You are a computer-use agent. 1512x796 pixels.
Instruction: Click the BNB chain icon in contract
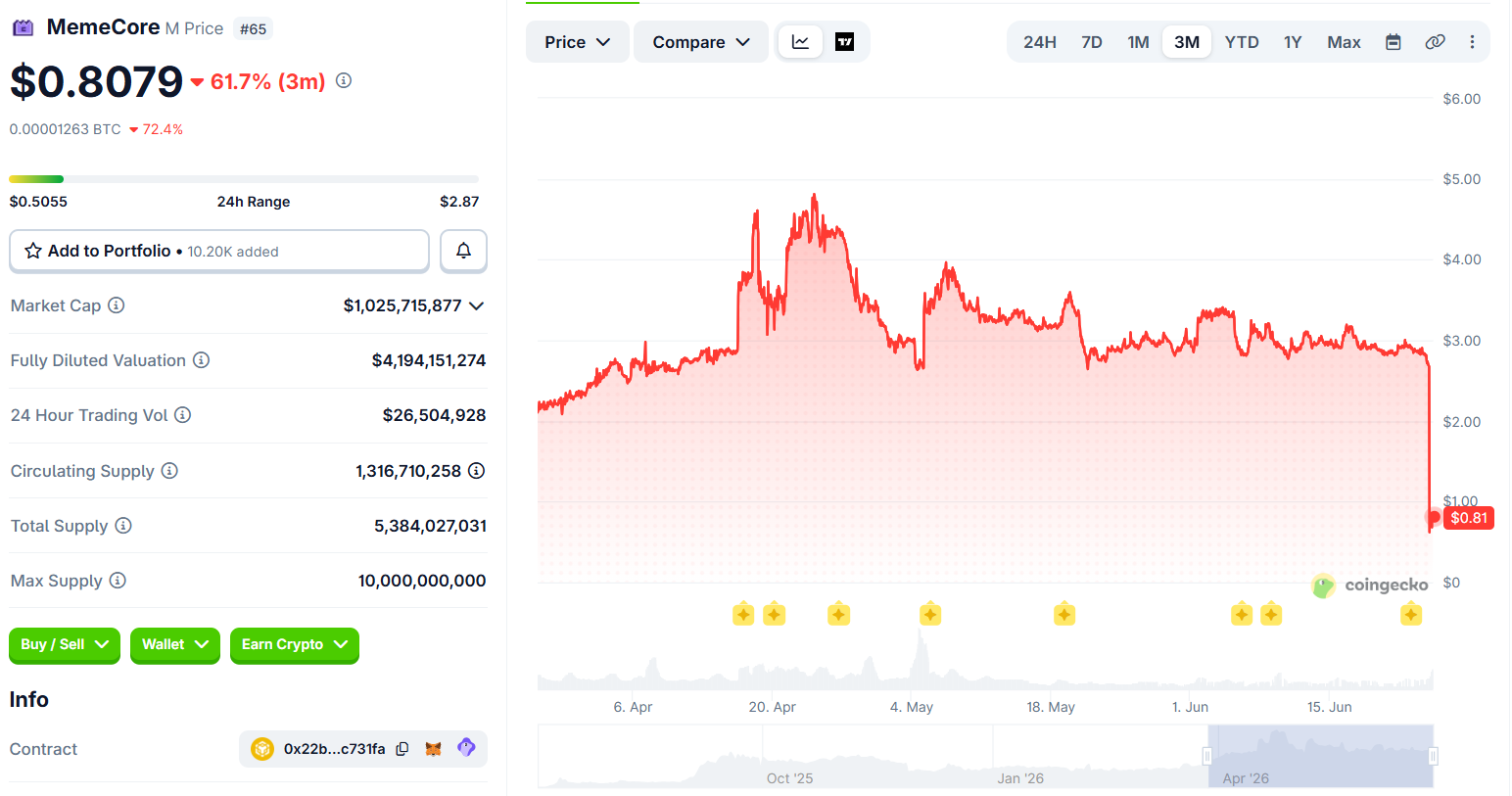point(262,749)
